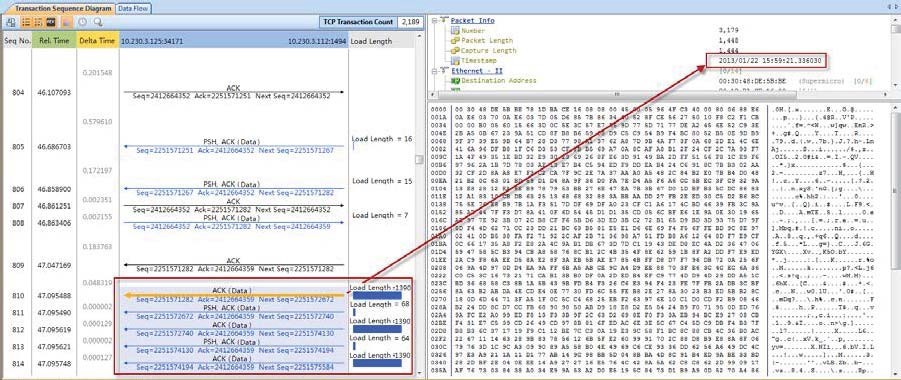The height and width of the screenshot is (380, 901).
Task: Click the first toolbar icon for diagram layout
Action: 11,22
